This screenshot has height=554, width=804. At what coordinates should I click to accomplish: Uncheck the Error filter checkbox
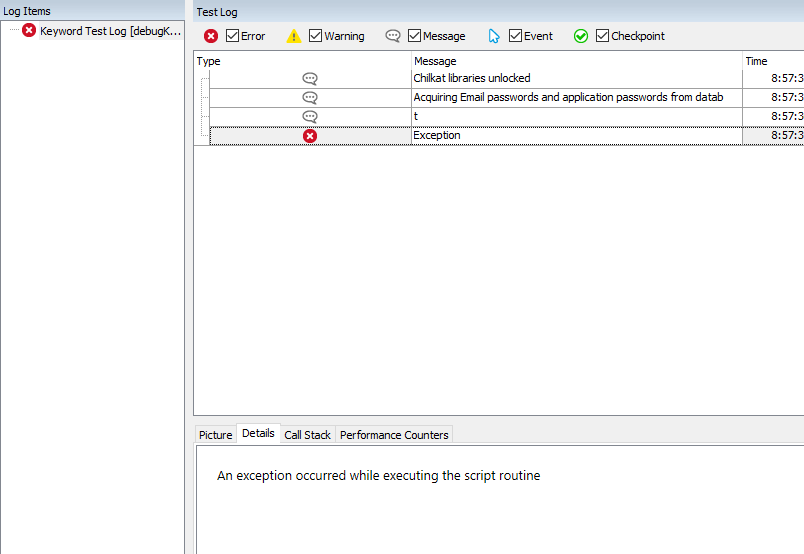tap(232, 35)
